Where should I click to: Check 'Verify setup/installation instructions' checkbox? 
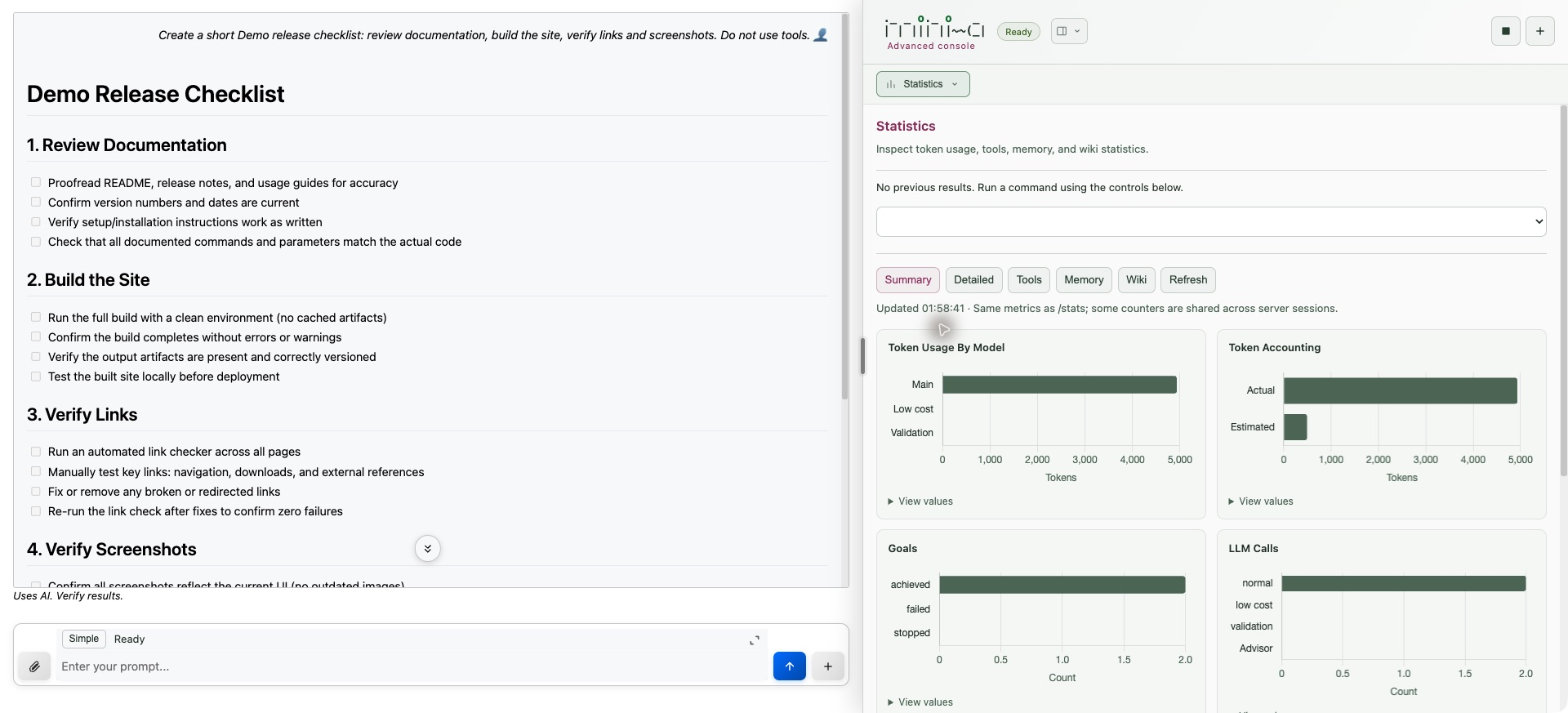[x=36, y=222]
